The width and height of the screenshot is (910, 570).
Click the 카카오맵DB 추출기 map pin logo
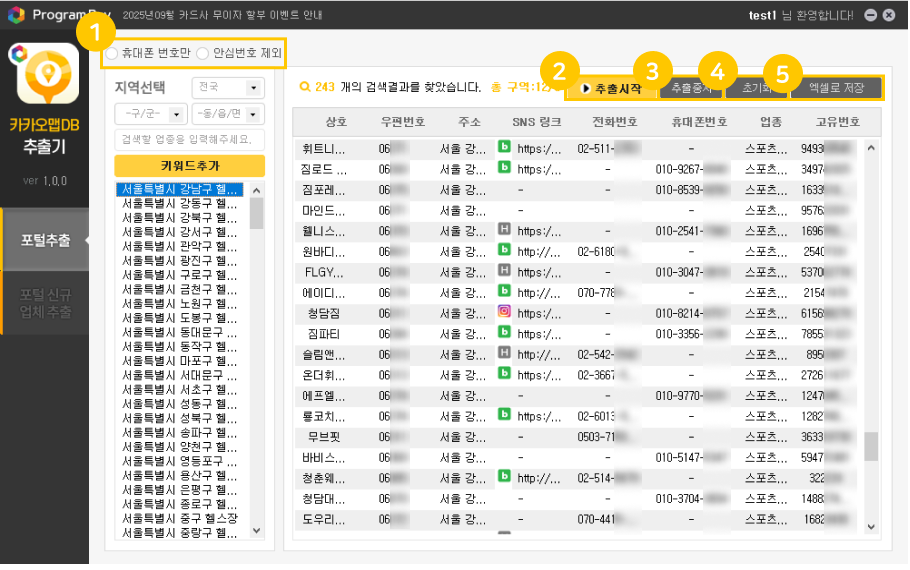coord(44,78)
